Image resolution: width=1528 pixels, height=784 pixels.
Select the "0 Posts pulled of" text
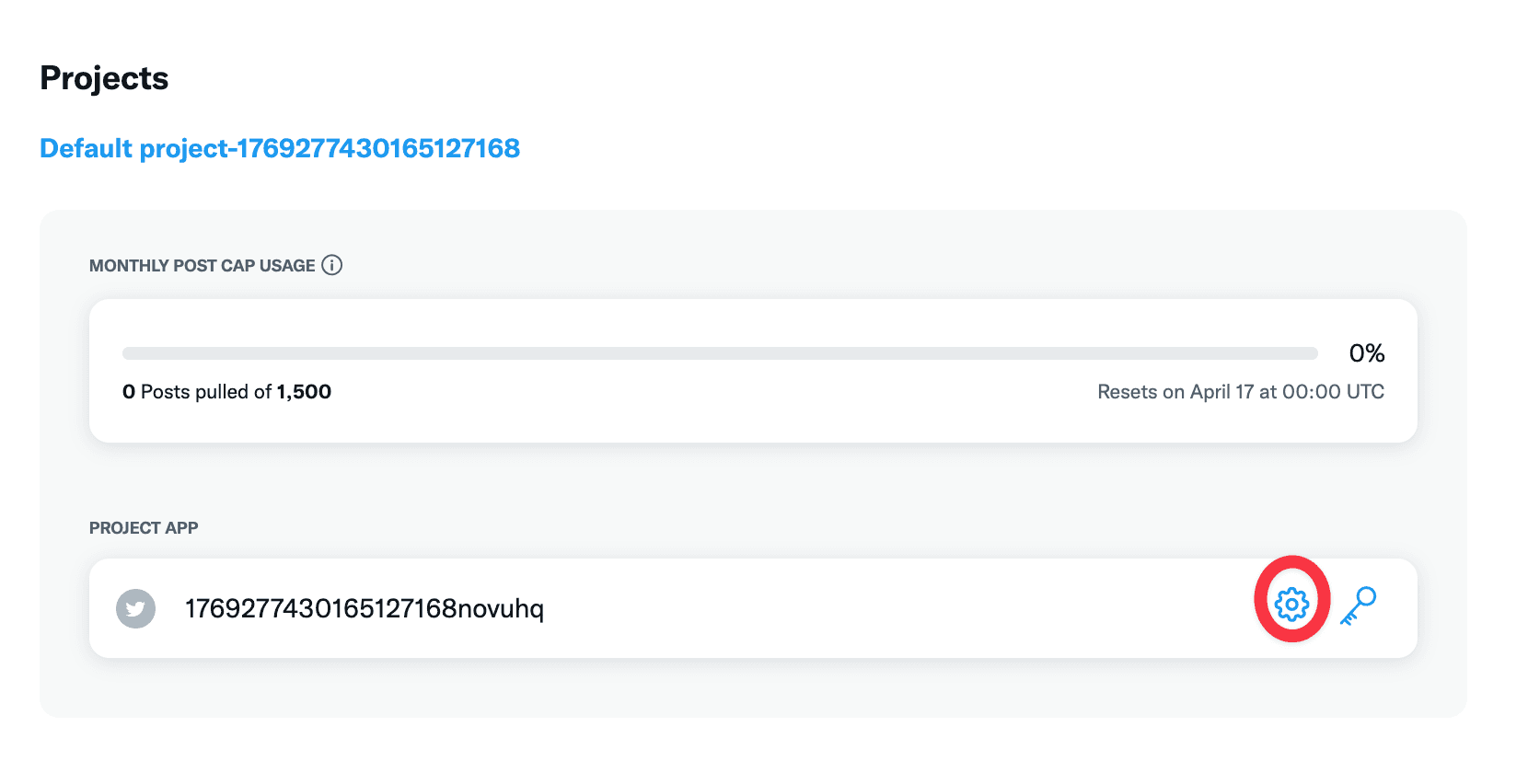pos(197,392)
